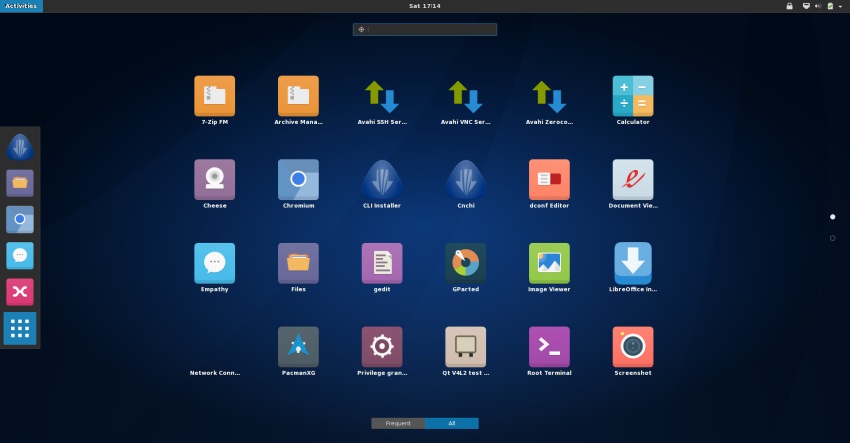850x443 pixels.
Task: Open the Chromium browser from app grid
Action: click(298, 180)
